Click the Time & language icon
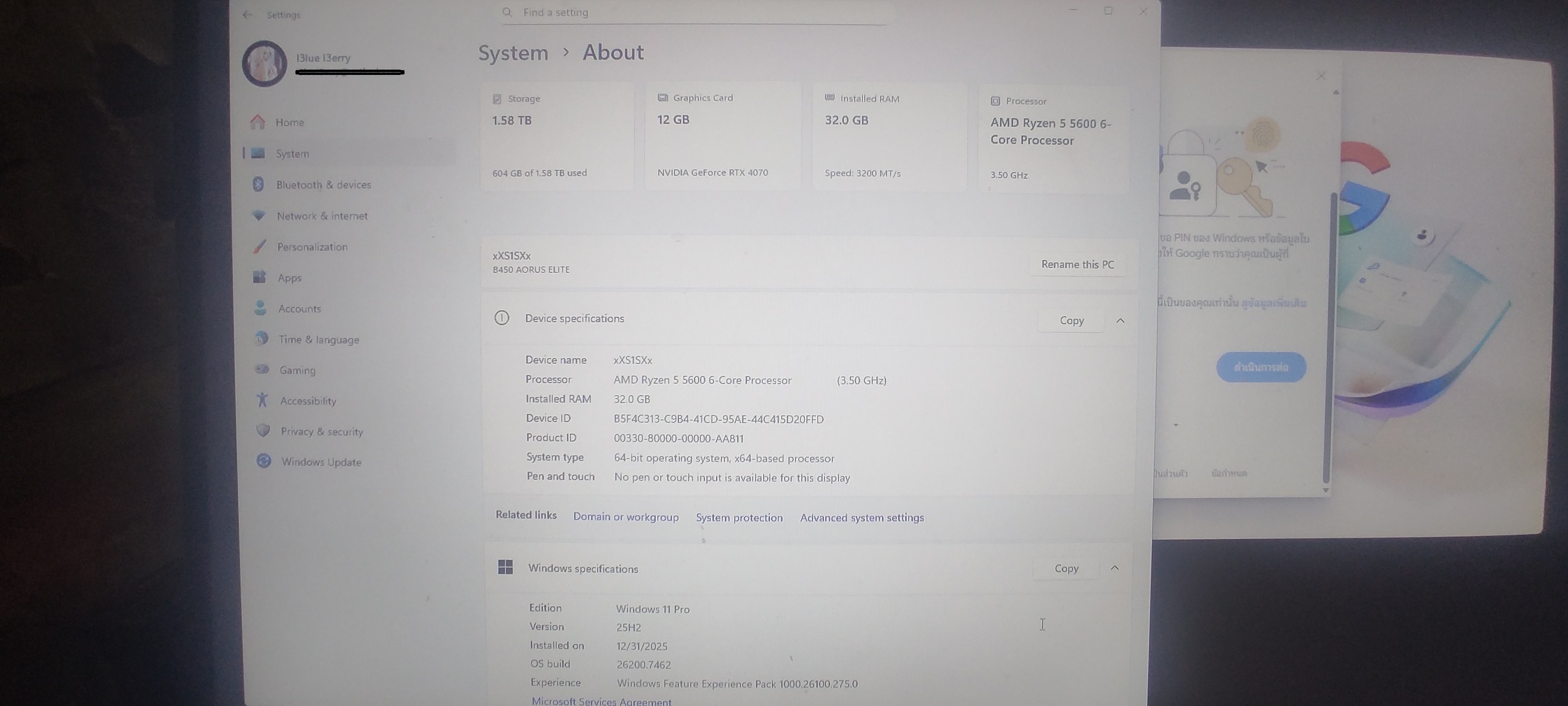This screenshot has width=1568, height=706. click(x=262, y=339)
